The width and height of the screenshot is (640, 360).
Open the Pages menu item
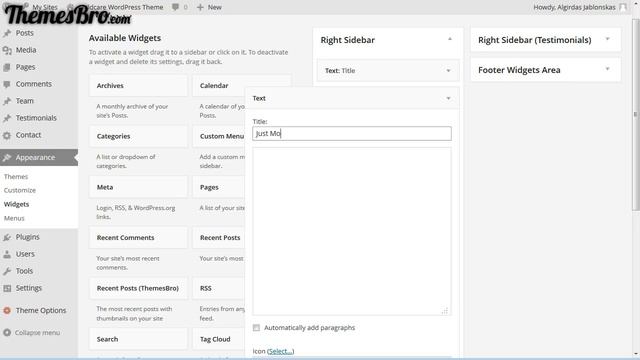coord(25,67)
